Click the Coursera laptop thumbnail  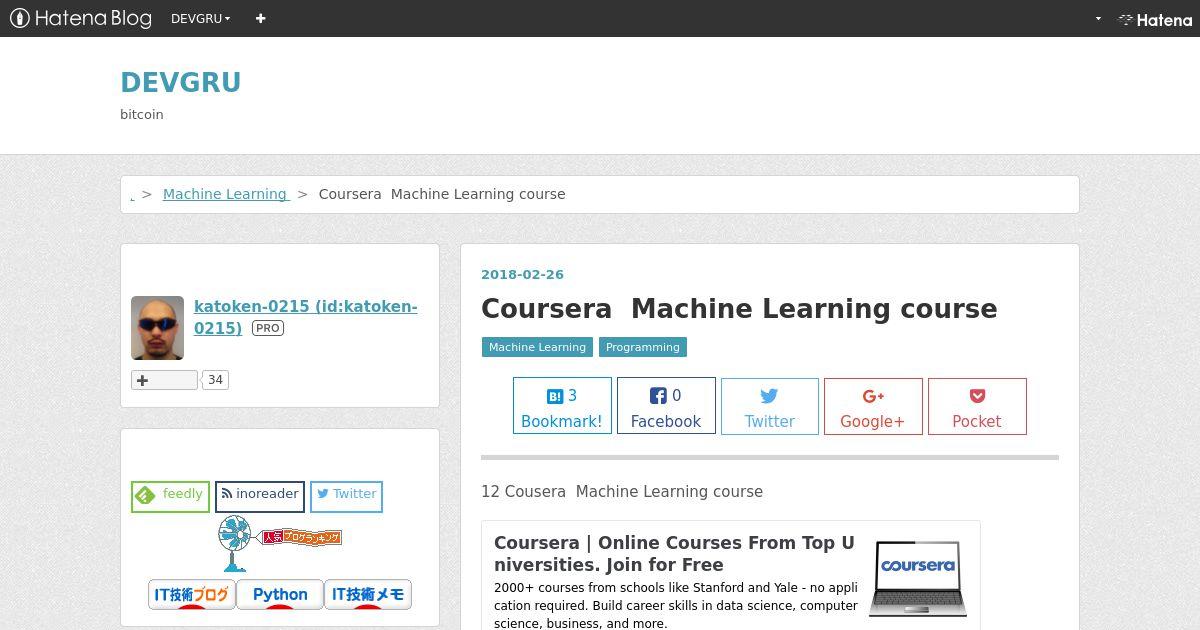coord(918,579)
